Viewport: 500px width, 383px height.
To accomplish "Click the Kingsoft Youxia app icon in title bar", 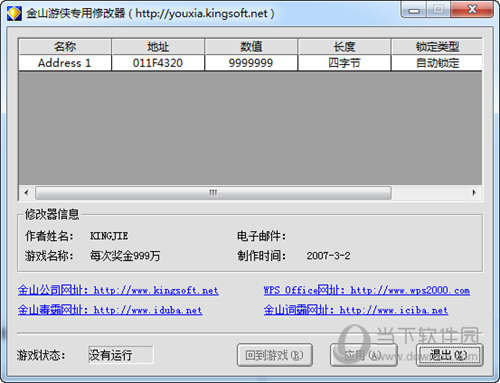I will 14,13.
